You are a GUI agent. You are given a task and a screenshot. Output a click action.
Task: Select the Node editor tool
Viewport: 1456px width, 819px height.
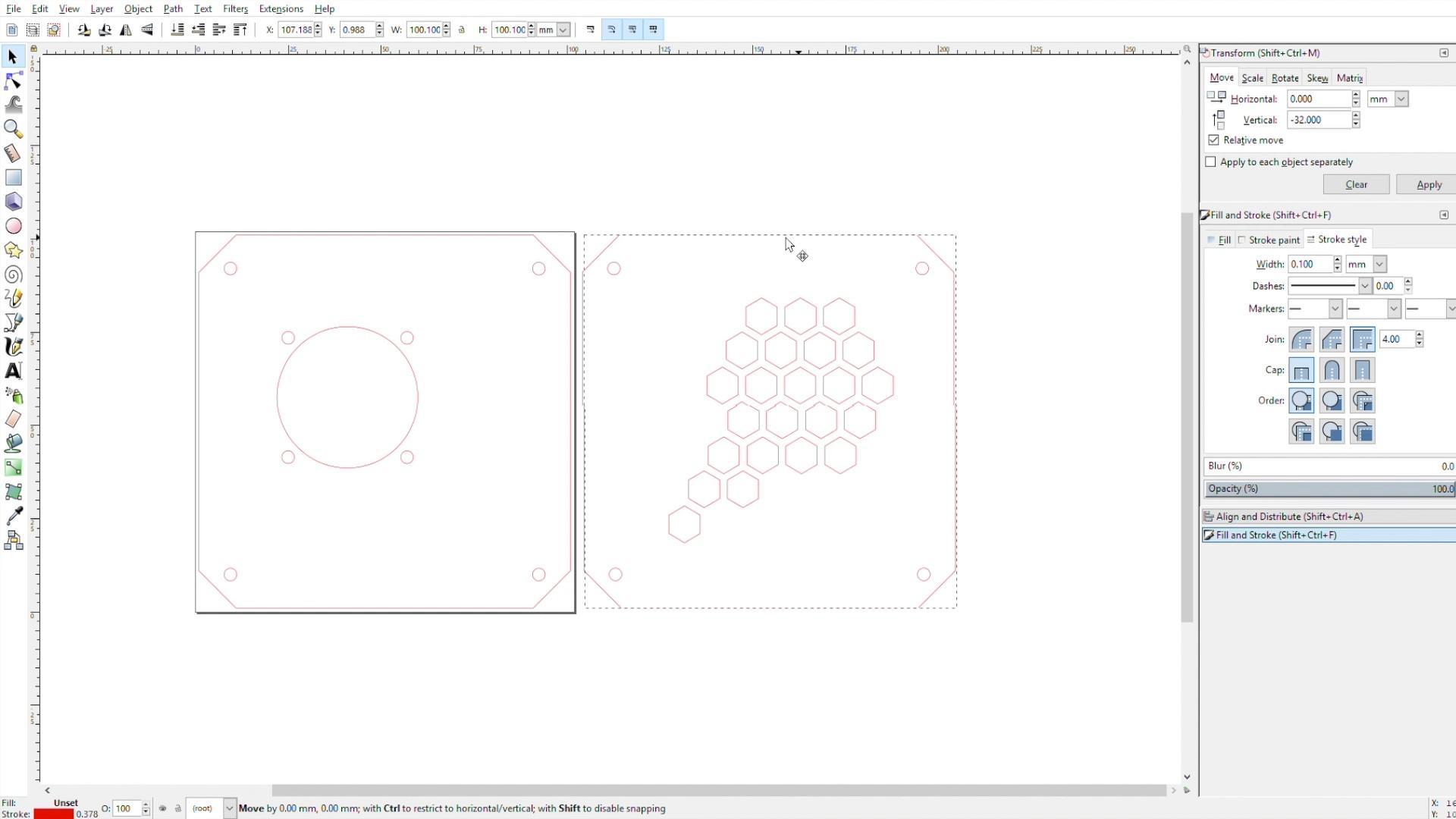[14, 80]
